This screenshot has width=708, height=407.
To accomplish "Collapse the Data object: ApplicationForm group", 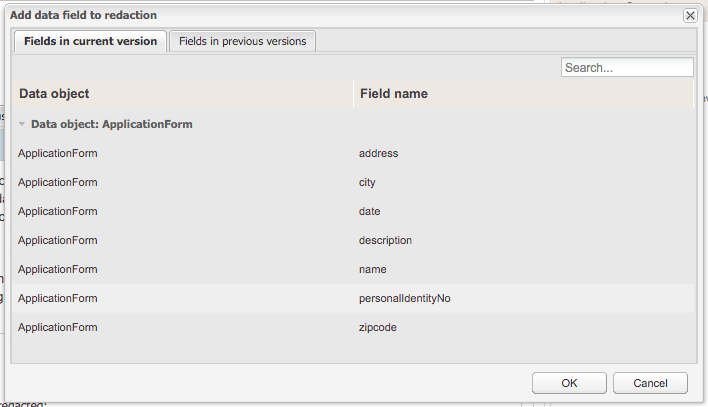I will click(22, 125).
